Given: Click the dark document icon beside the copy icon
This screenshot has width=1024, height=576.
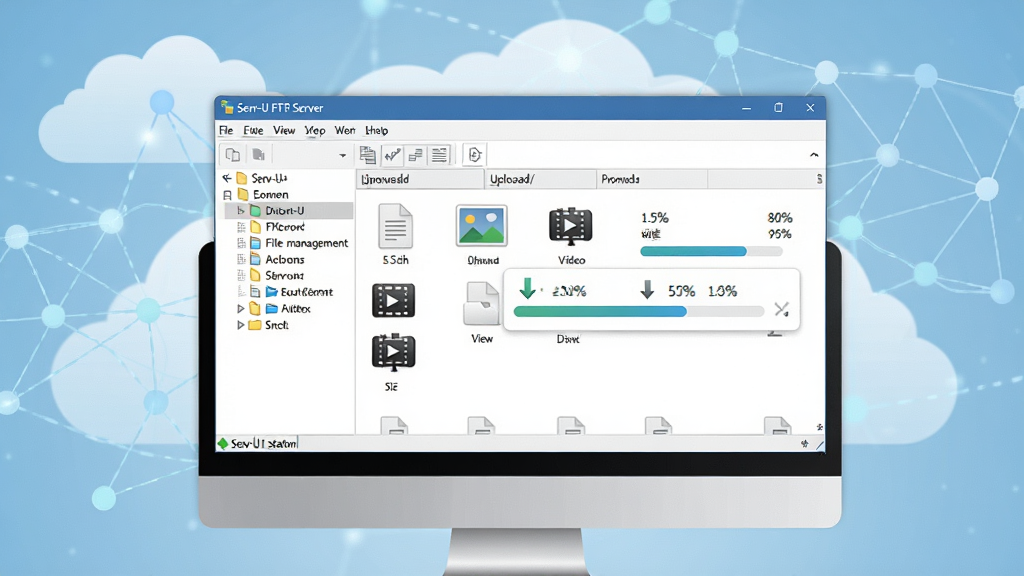Looking at the screenshot, I should (259, 155).
